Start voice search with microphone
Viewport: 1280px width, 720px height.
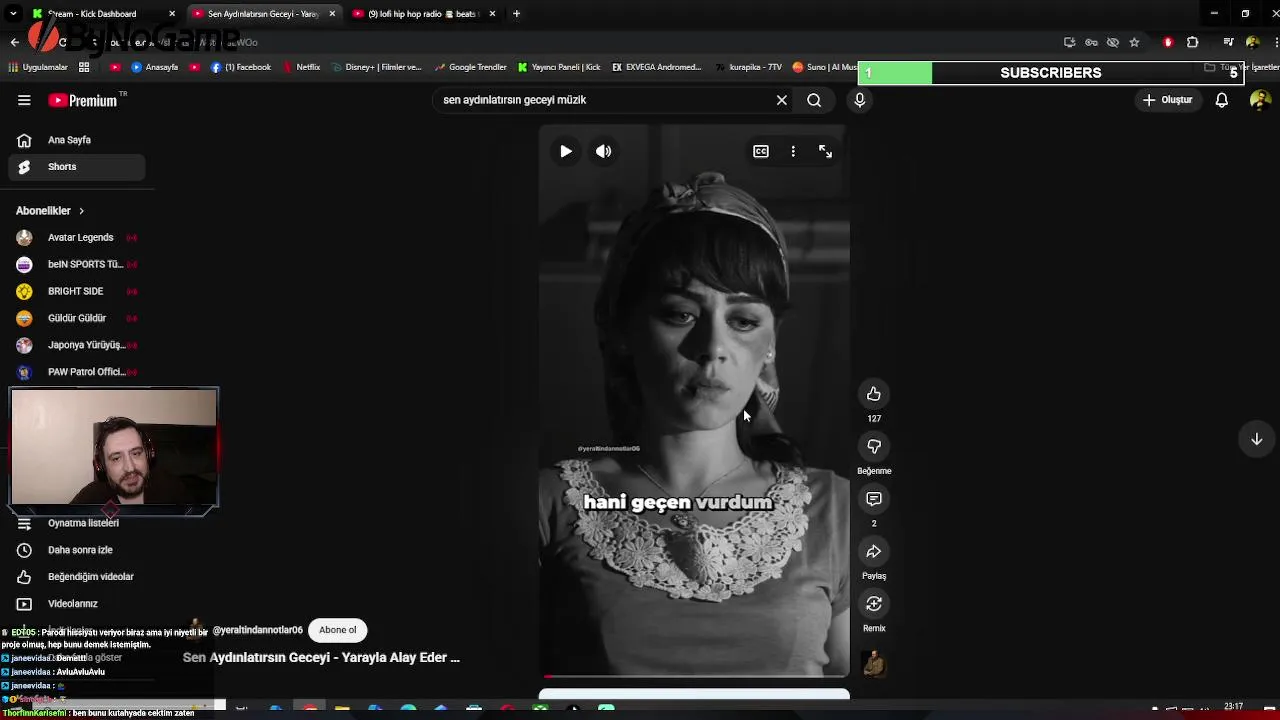pos(859,100)
